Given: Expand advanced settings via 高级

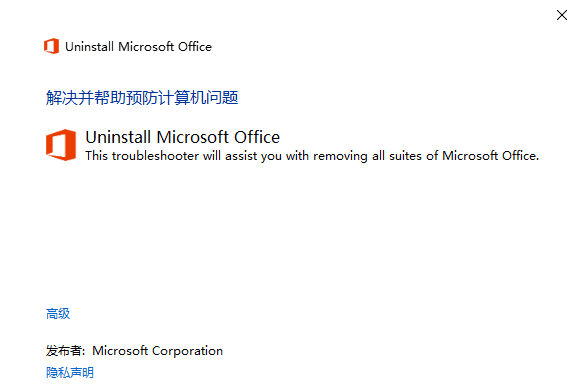Looking at the screenshot, I should click(58, 313).
